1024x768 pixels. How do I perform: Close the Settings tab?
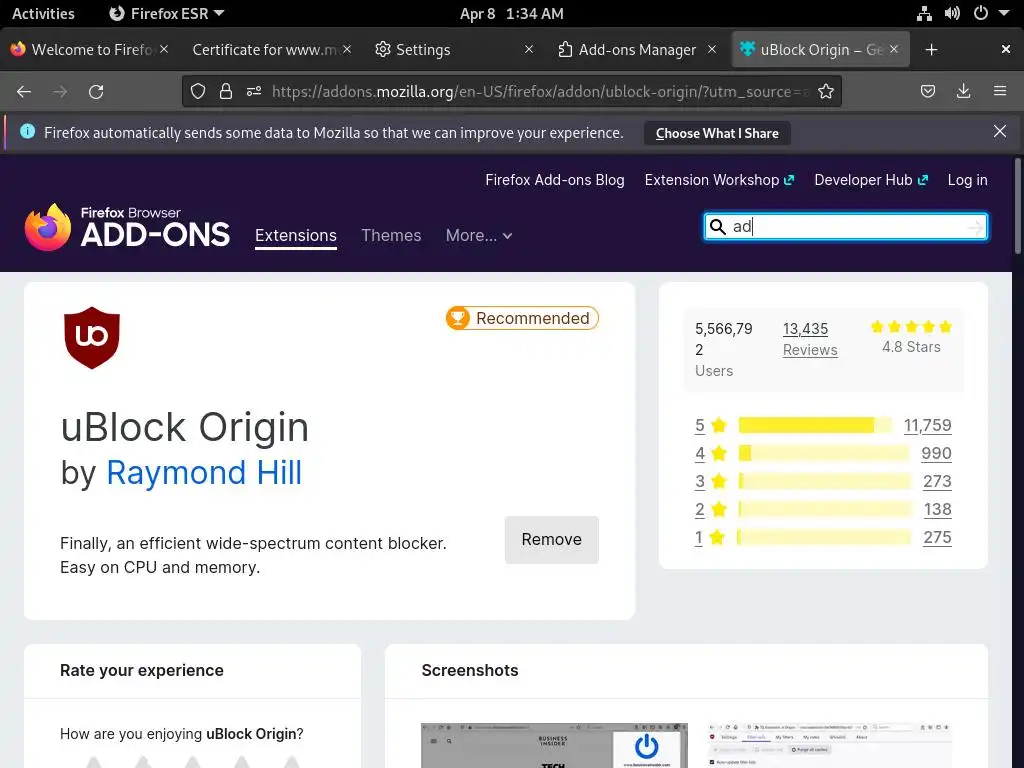(529, 49)
